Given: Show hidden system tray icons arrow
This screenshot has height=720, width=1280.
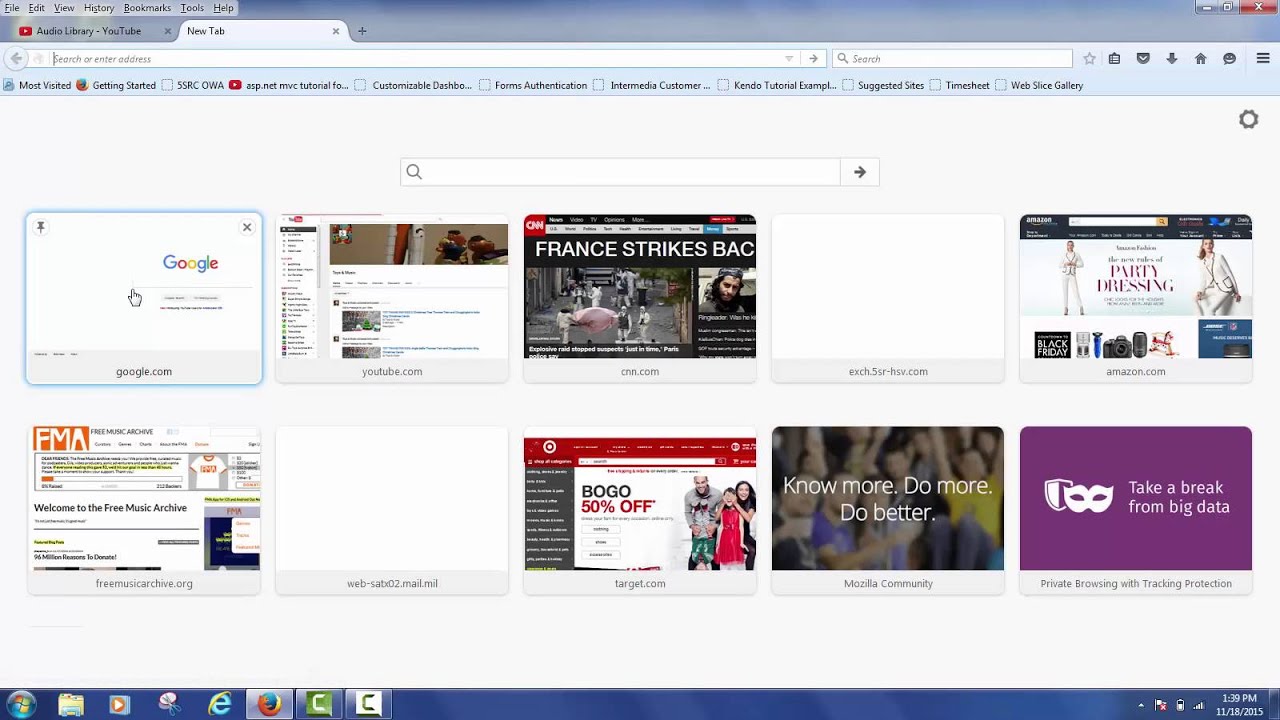Looking at the screenshot, I should [x=1141, y=705].
